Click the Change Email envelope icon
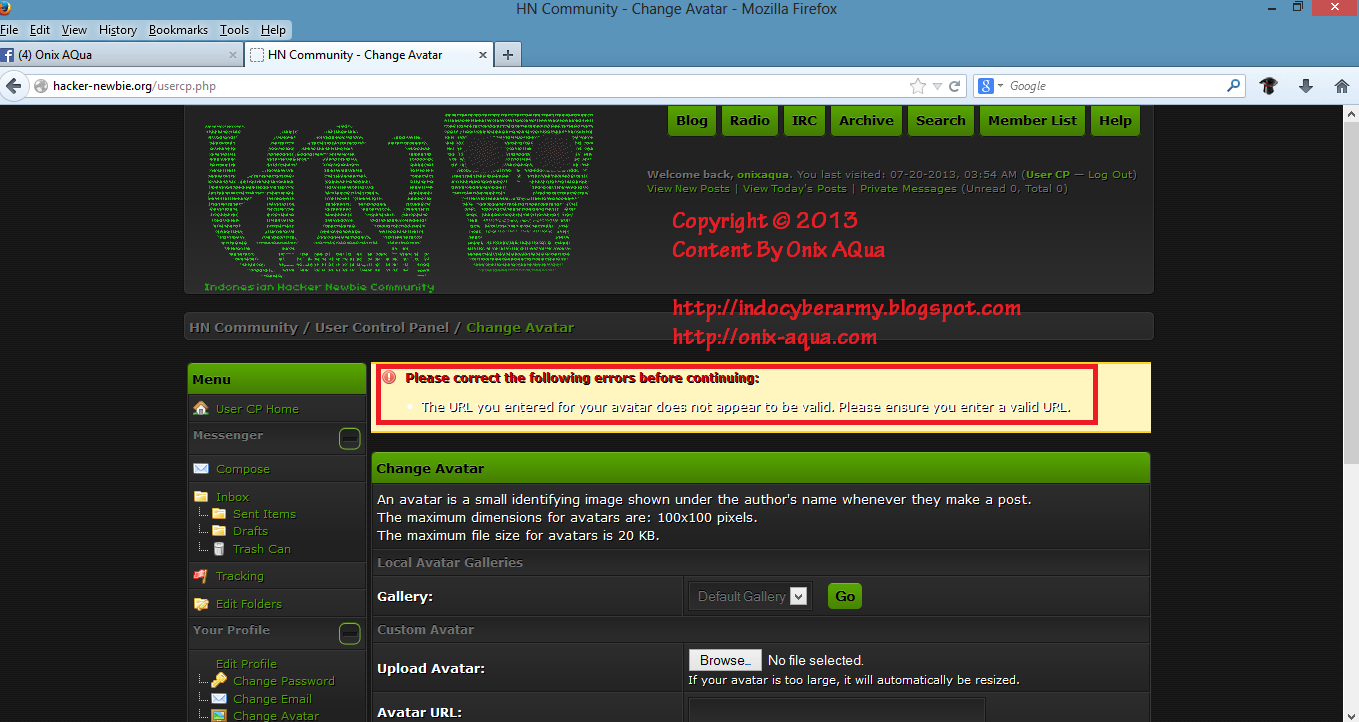This screenshot has height=722, width=1359. [x=219, y=698]
